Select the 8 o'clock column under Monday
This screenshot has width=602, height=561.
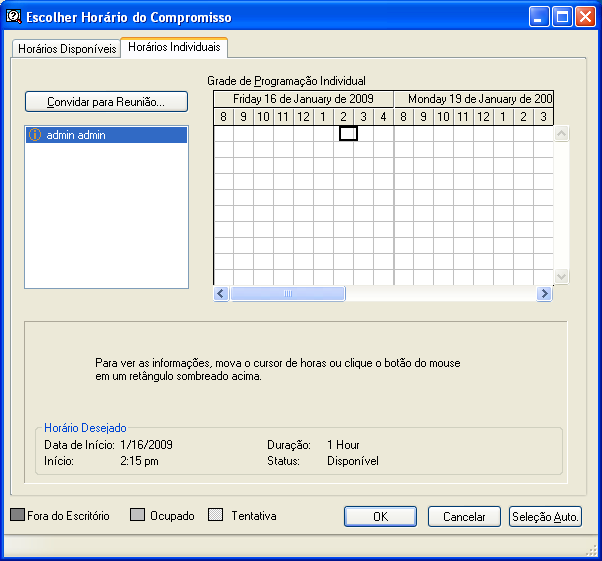[x=404, y=116]
